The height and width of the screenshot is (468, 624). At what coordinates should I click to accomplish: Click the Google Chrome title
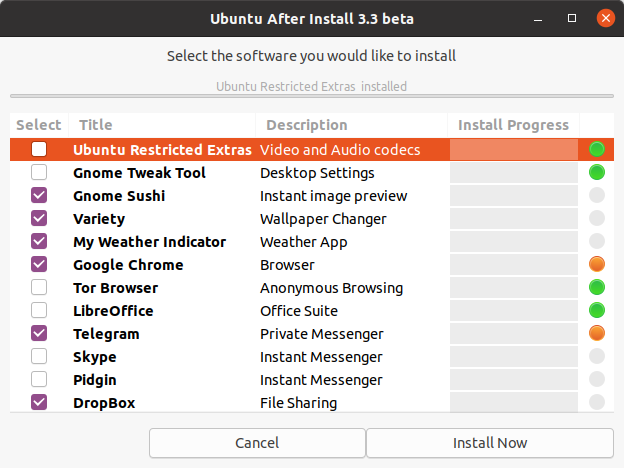pos(128,265)
